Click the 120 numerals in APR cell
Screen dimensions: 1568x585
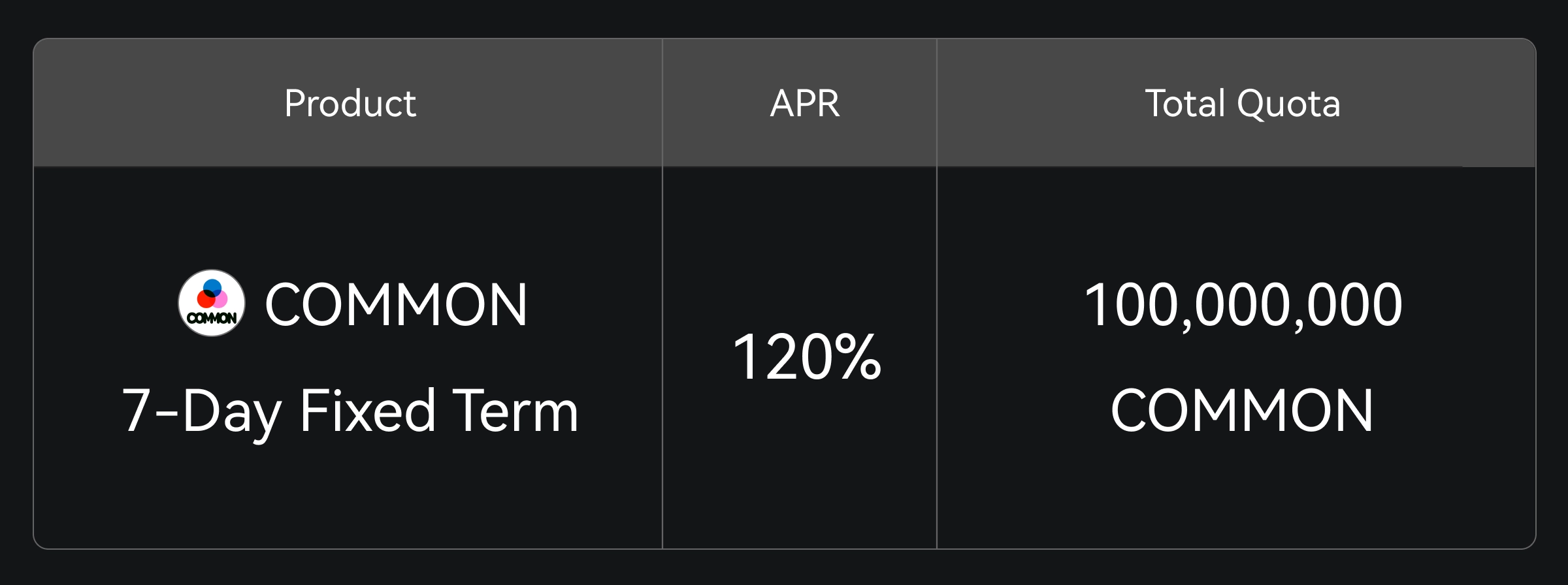pyautogui.click(x=784, y=357)
